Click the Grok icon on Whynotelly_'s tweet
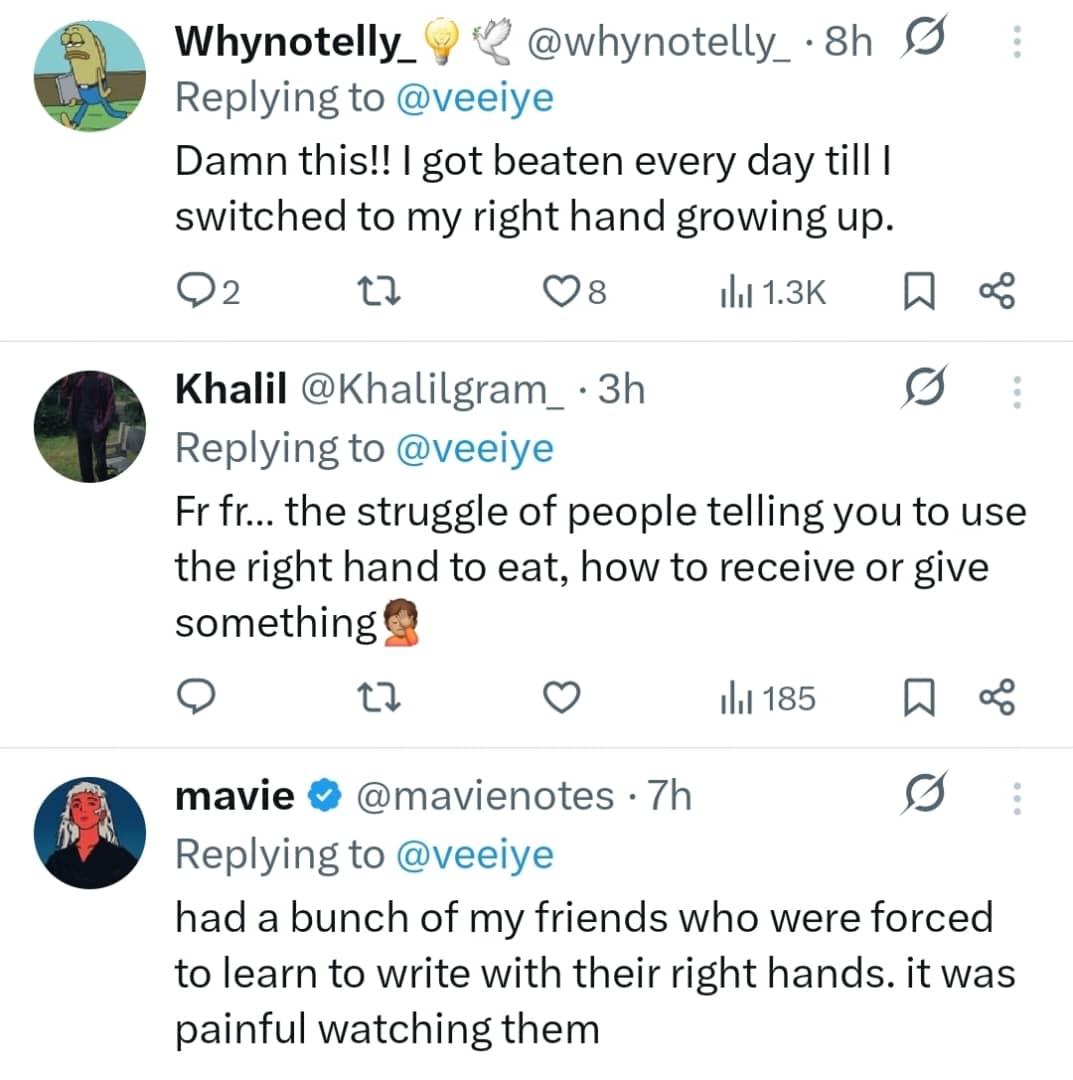The width and height of the screenshot is (1073, 1080). pos(923,40)
